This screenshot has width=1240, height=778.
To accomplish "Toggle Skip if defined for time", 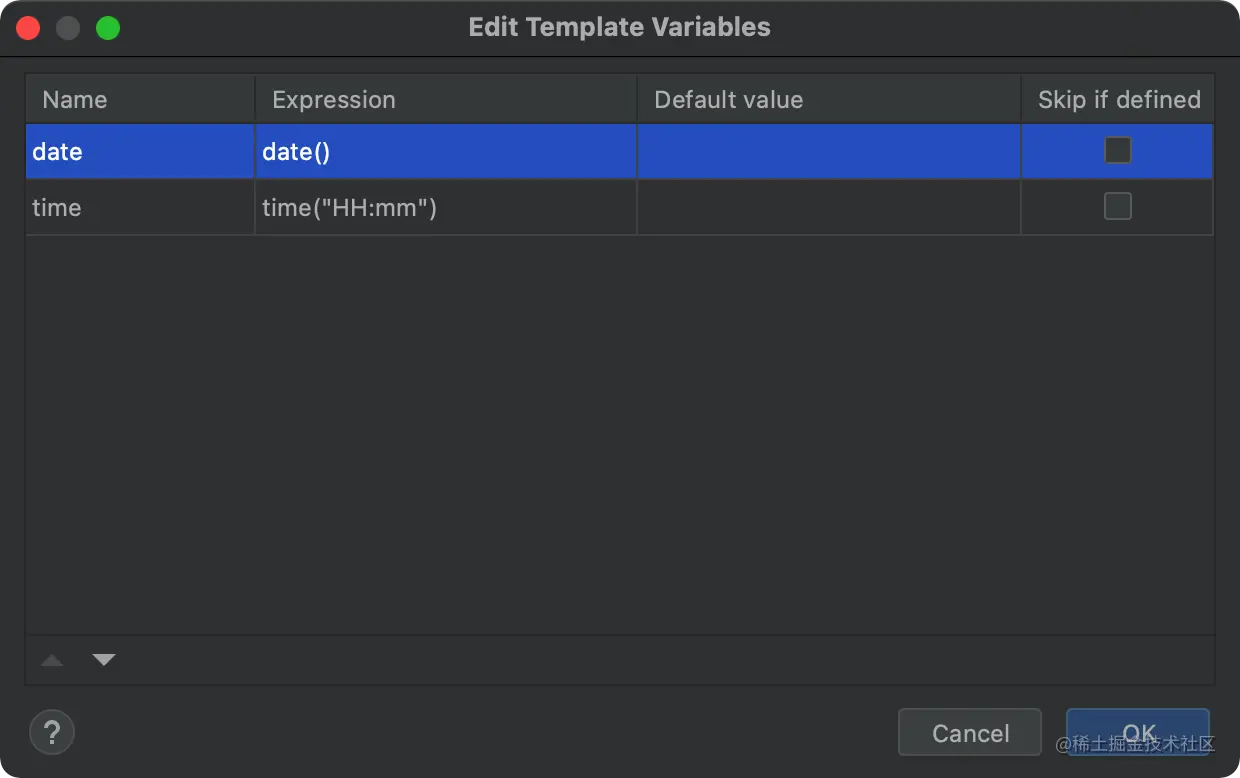I will point(1117,207).
